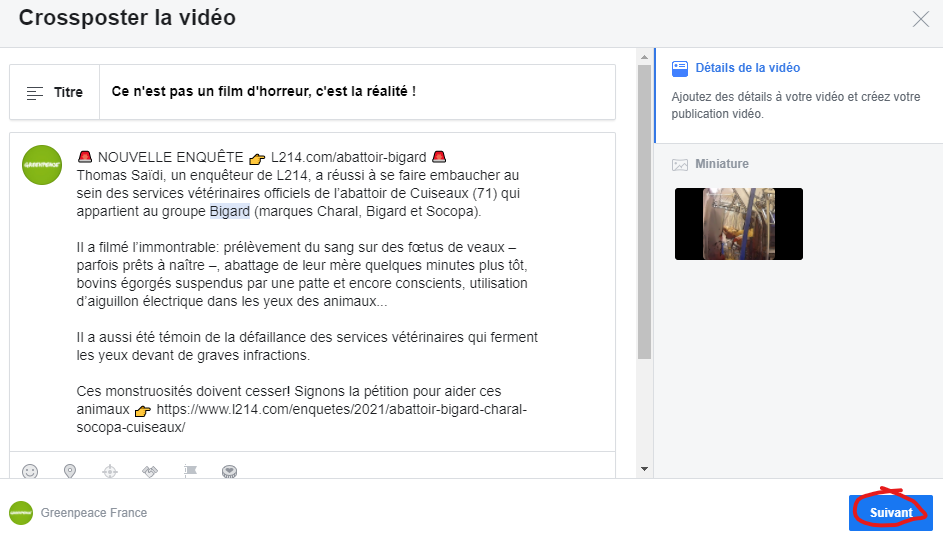The image size is (943, 538).
Task: Click the Titre lines icon
Action: point(35,93)
